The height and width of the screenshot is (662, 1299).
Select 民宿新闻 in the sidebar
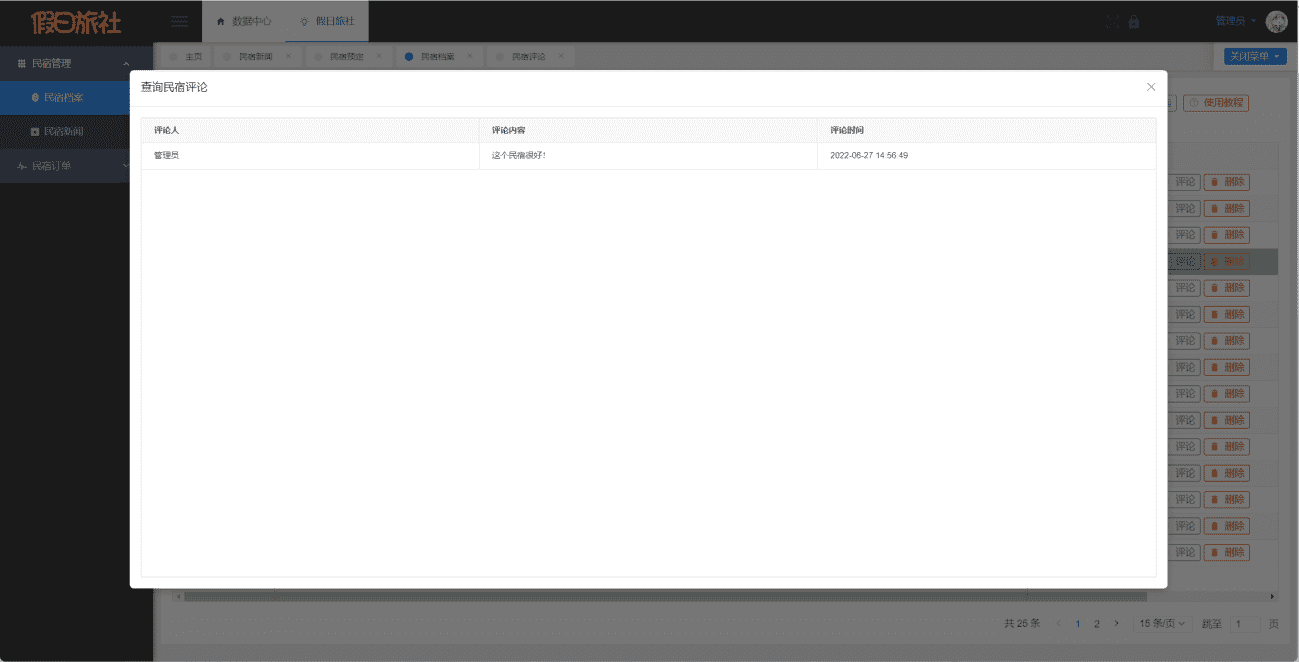click(65, 132)
